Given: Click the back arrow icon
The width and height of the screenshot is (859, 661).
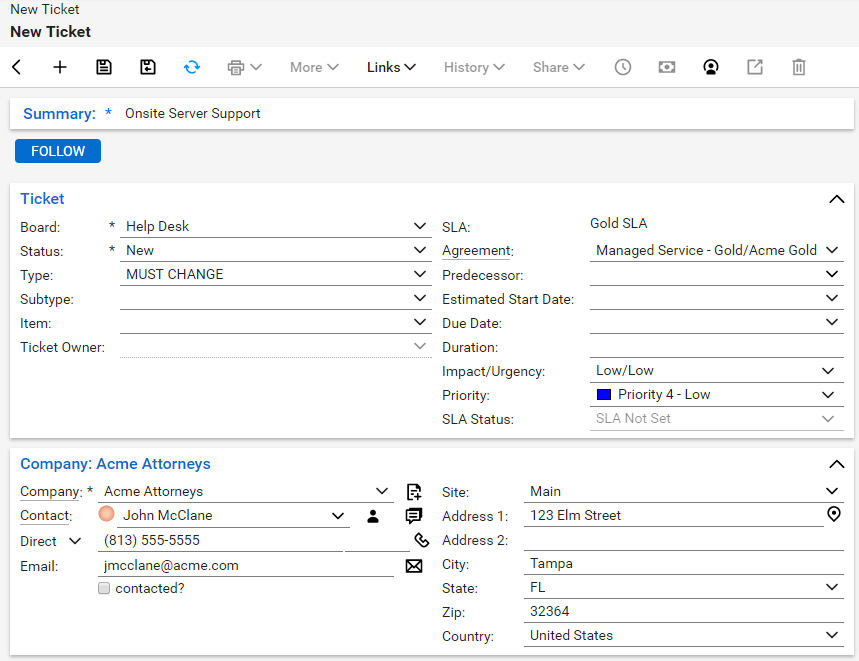Looking at the screenshot, I should [17, 67].
